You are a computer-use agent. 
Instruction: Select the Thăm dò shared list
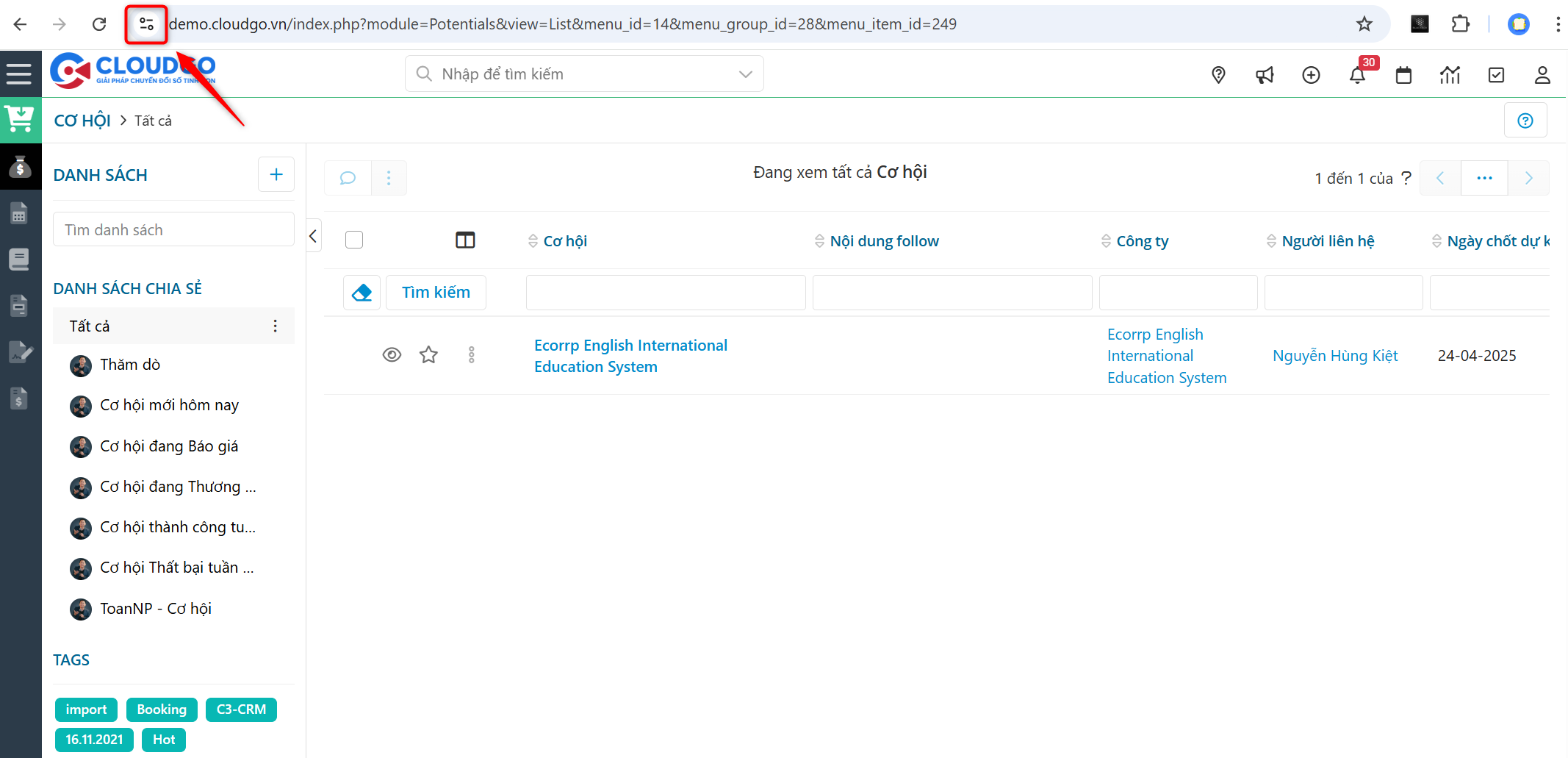click(130, 365)
